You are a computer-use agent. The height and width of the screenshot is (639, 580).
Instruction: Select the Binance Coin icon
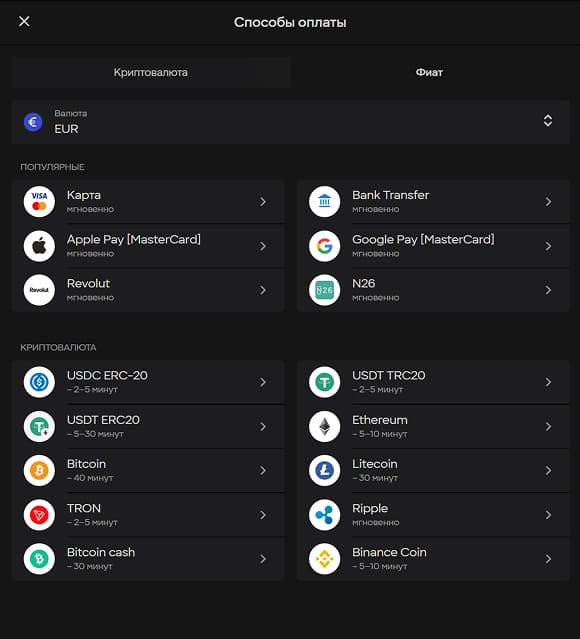coord(324,559)
